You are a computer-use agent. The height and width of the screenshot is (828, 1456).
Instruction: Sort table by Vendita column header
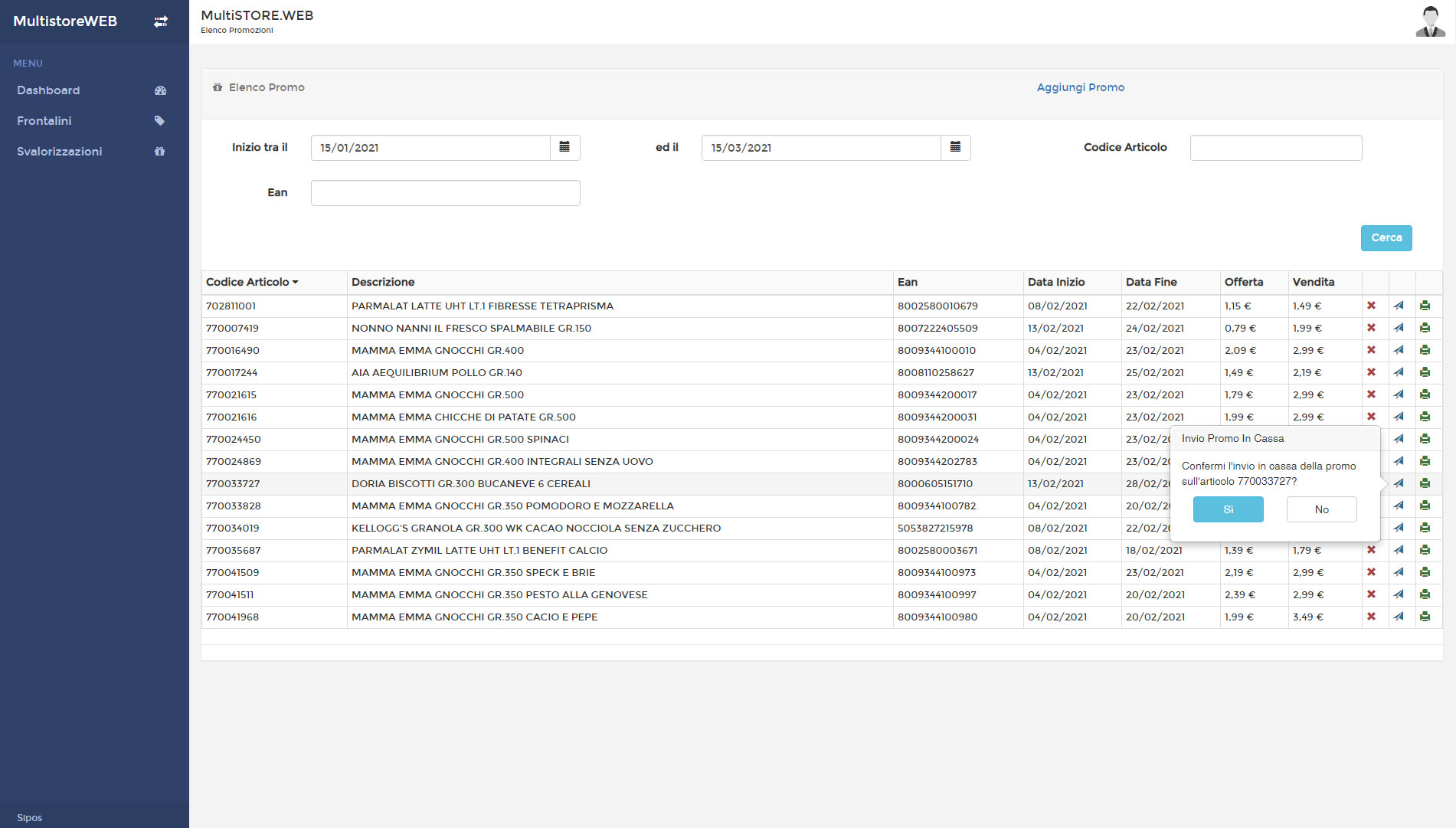click(x=1313, y=282)
